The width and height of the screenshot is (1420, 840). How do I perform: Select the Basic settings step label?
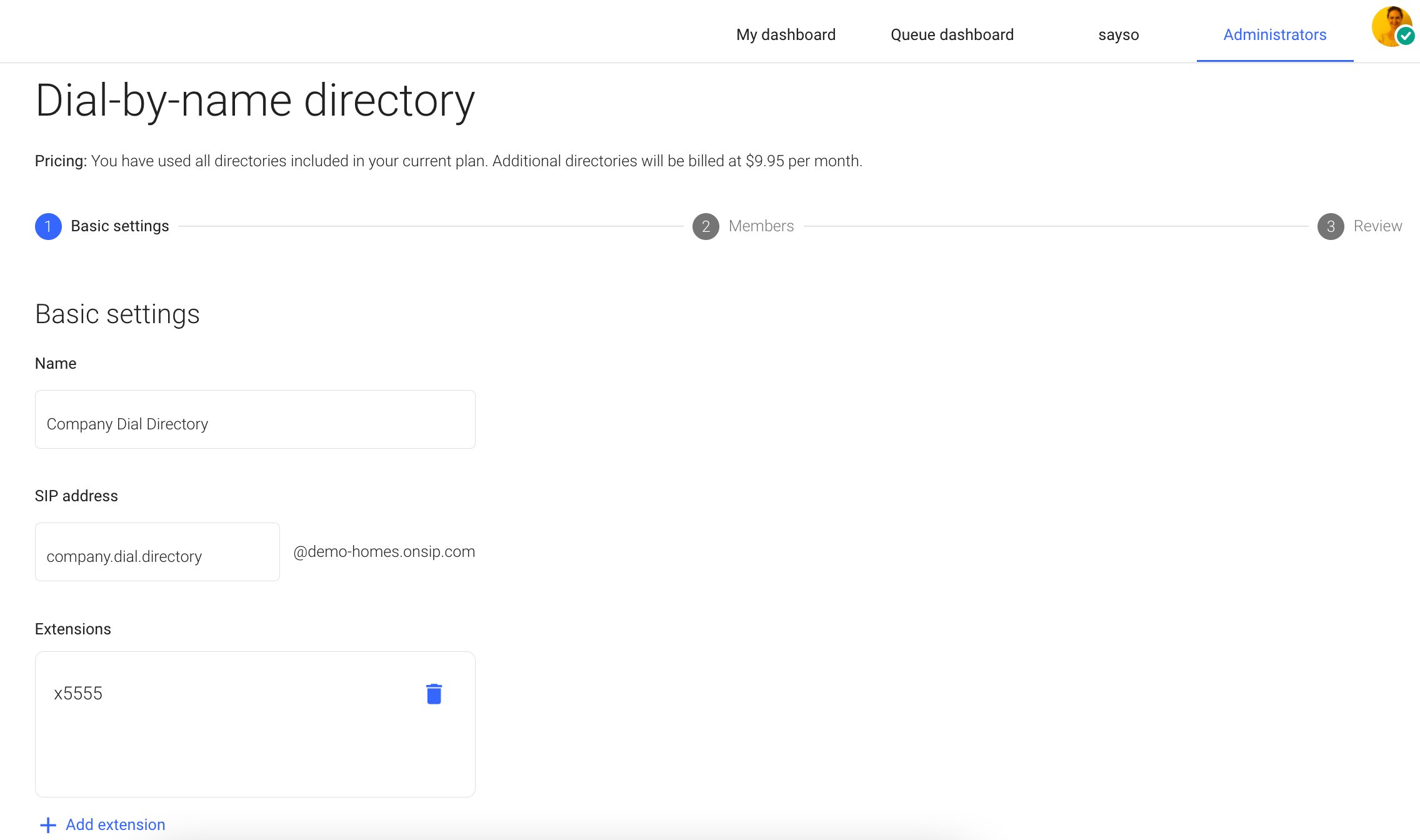[x=120, y=226]
